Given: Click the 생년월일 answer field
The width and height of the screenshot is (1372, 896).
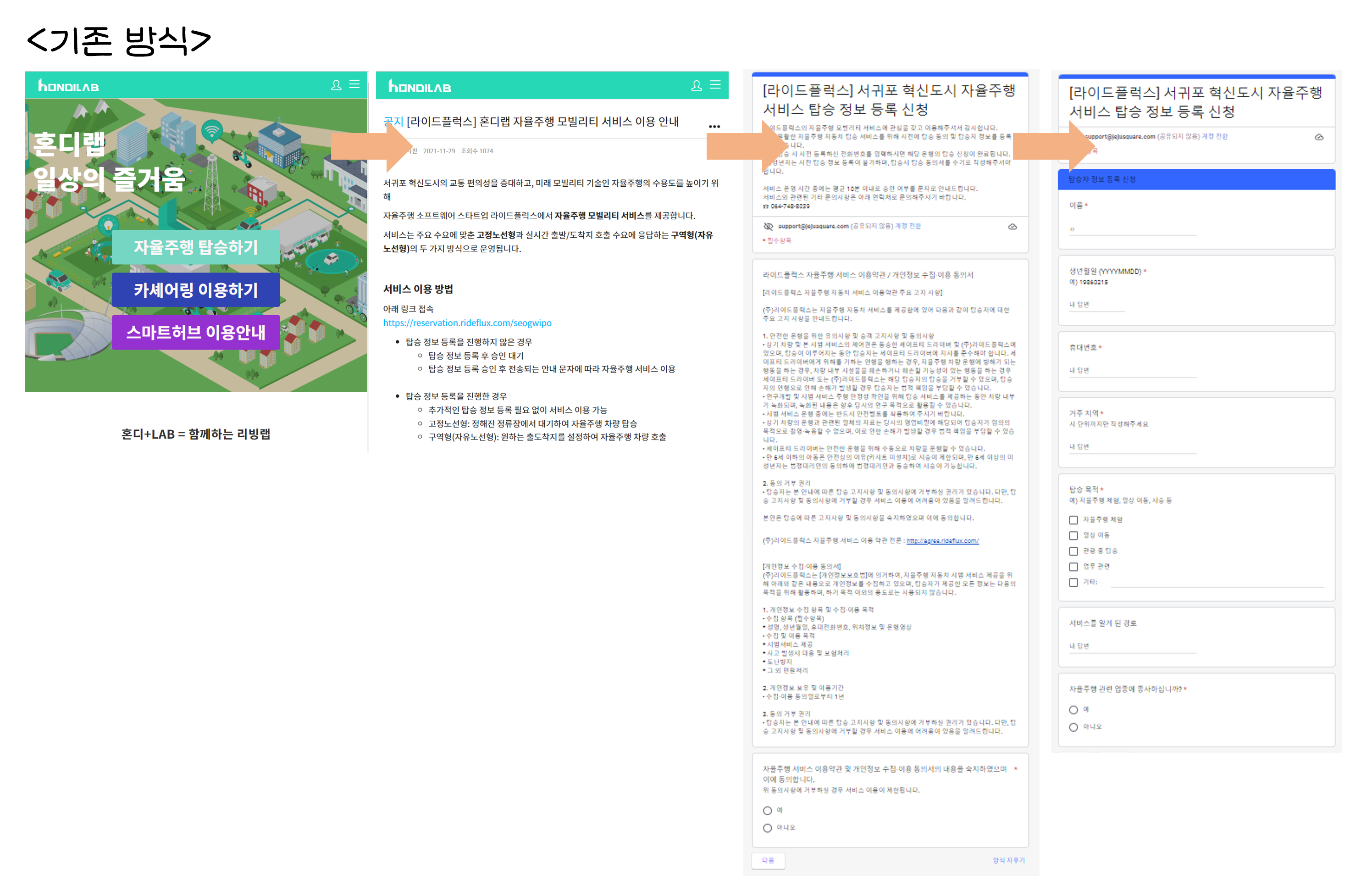Looking at the screenshot, I should 1097,305.
